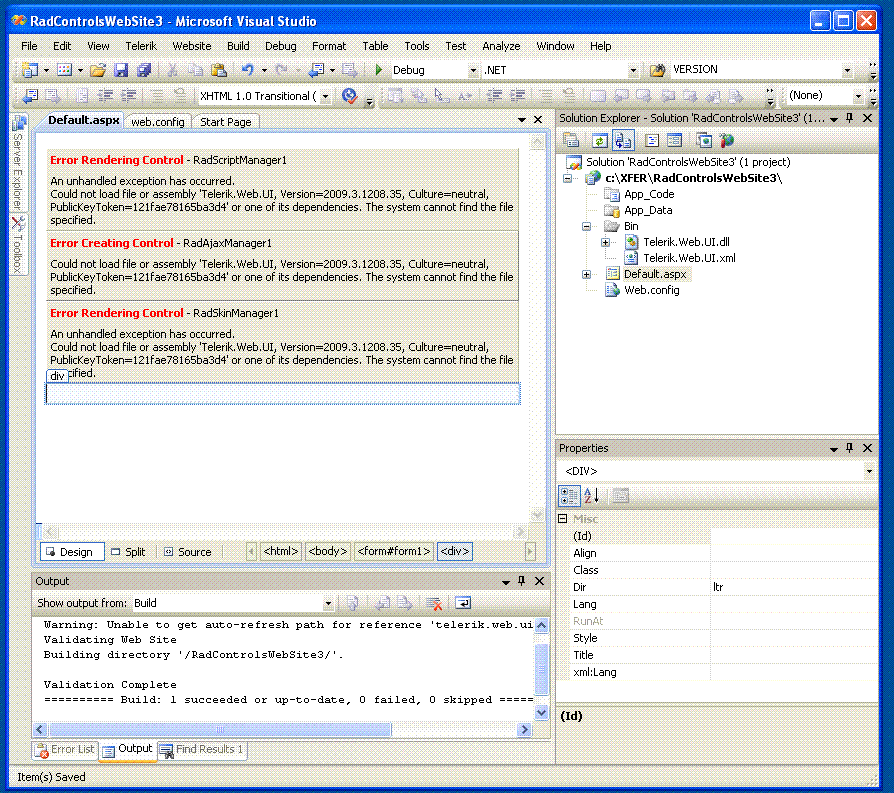Click Clear All icon in Output toolbar

coord(434,603)
